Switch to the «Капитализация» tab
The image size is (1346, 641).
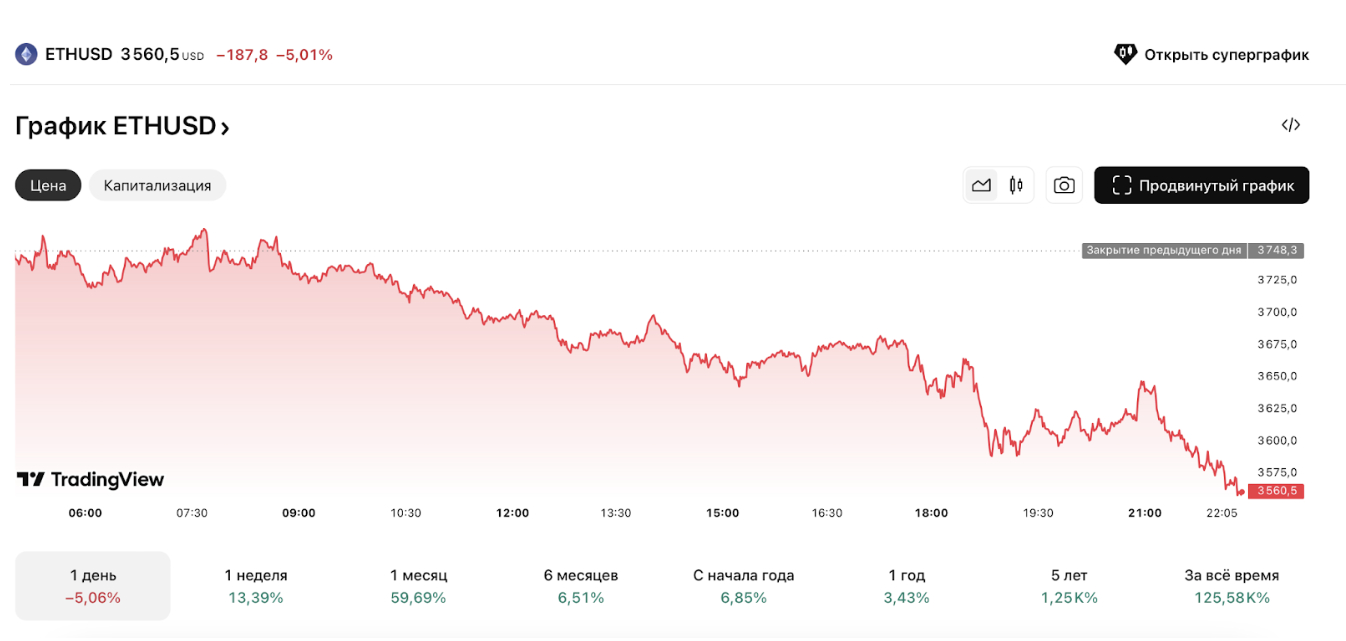click(157, 185)
